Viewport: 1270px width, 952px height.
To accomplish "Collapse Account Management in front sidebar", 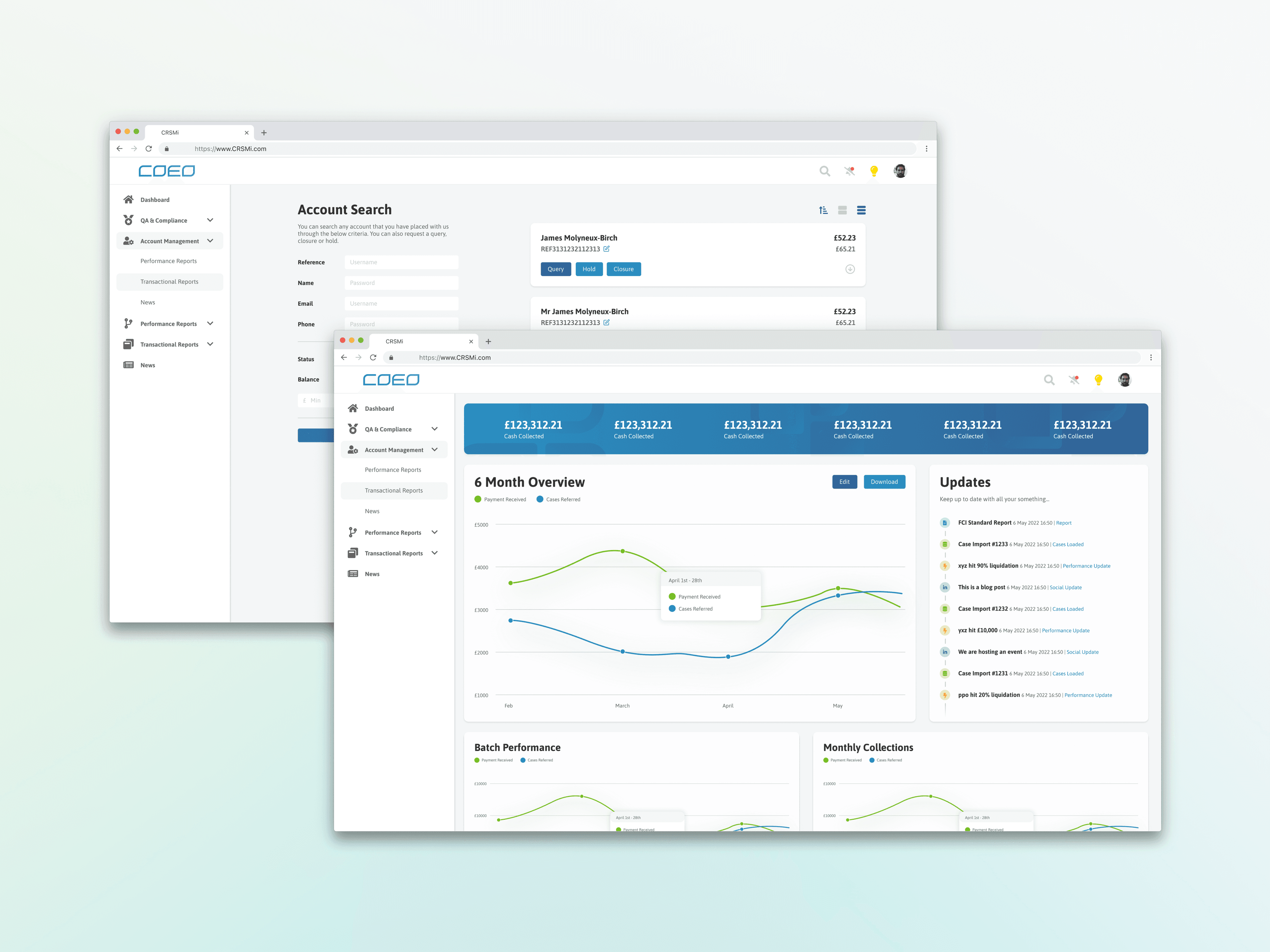I will 435,450.
